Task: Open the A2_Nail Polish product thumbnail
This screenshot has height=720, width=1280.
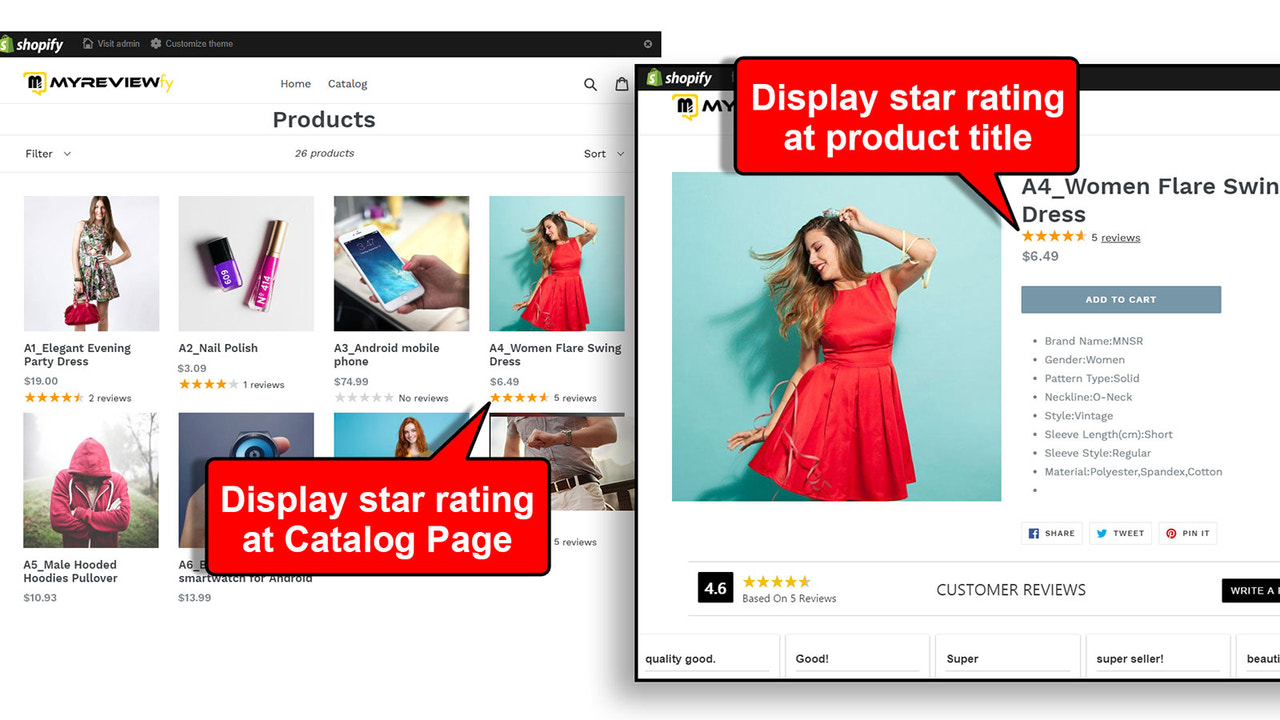Action: (x=246, y=263)
